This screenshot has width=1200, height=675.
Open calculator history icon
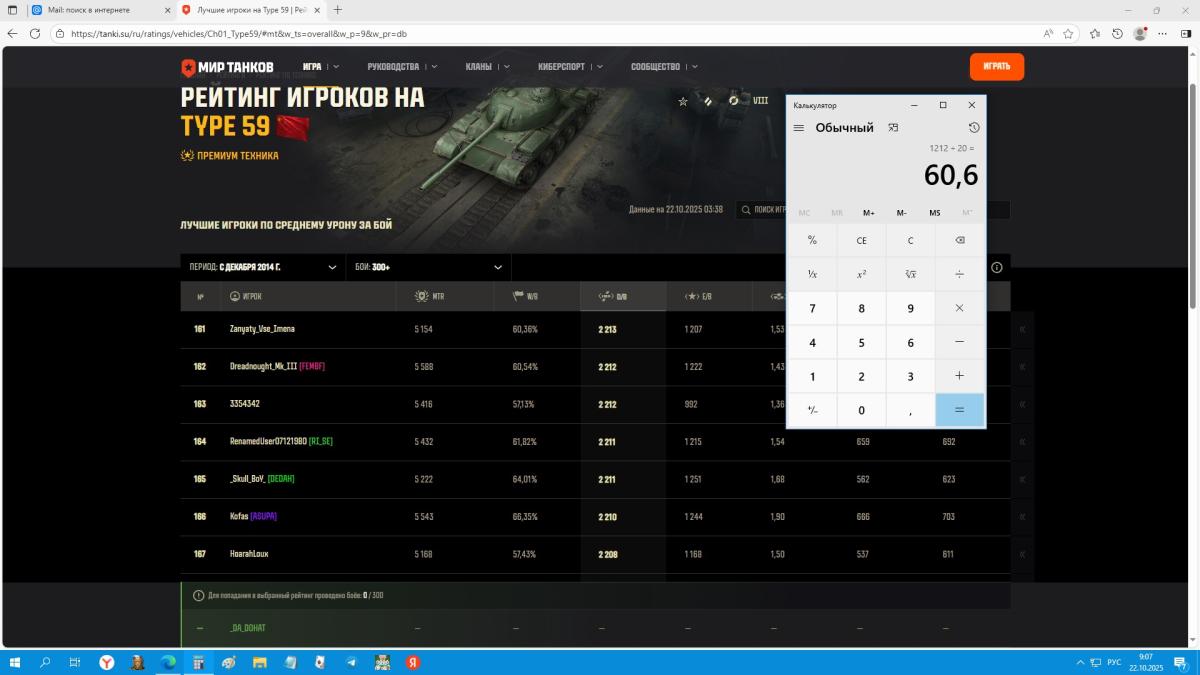click(974, 128)
